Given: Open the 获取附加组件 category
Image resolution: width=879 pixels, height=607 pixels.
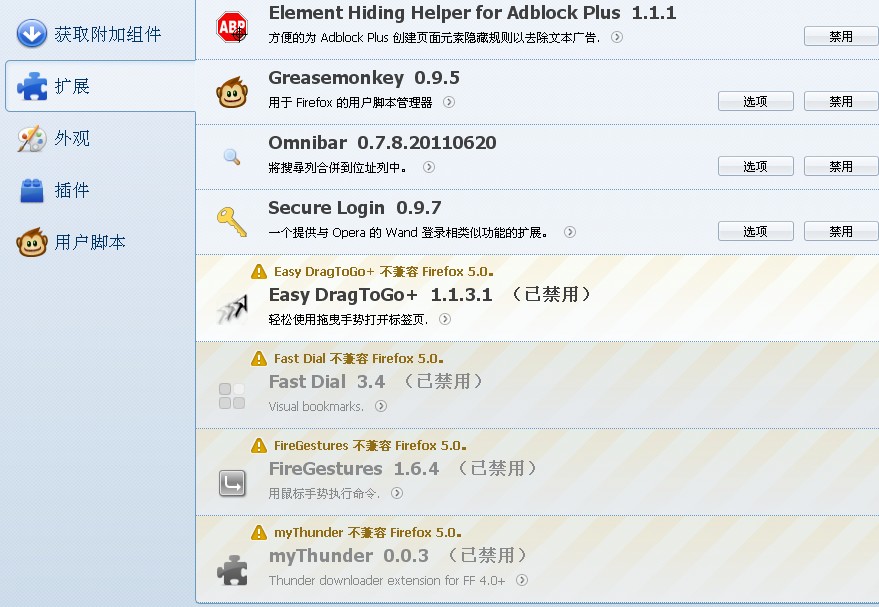Looking at the screenshot, I should coord(98,34).
